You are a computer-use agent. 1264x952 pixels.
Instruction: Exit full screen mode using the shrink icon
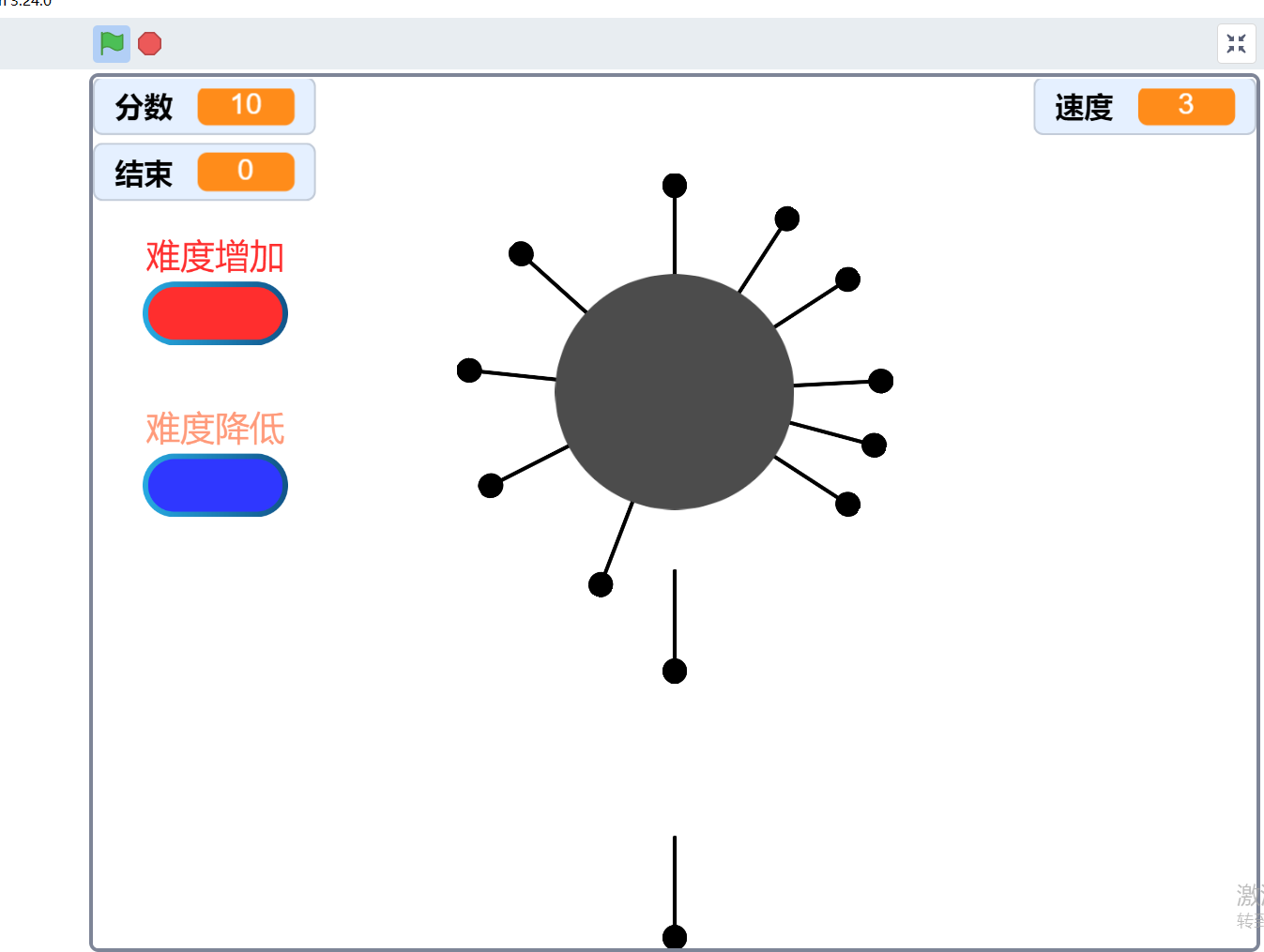tap(1236, 43)
